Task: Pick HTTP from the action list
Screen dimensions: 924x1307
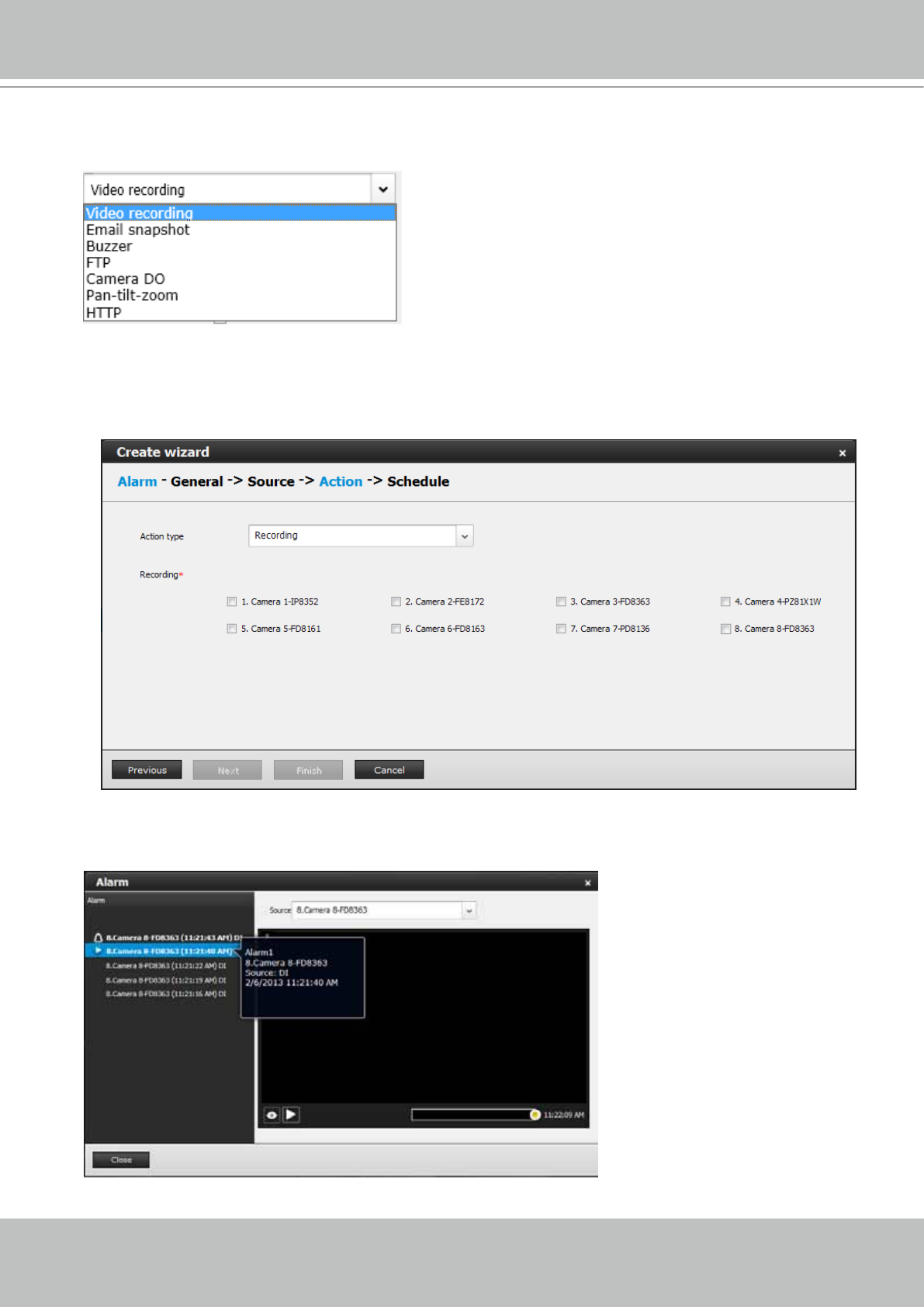Action: click(x=240, y=312)
